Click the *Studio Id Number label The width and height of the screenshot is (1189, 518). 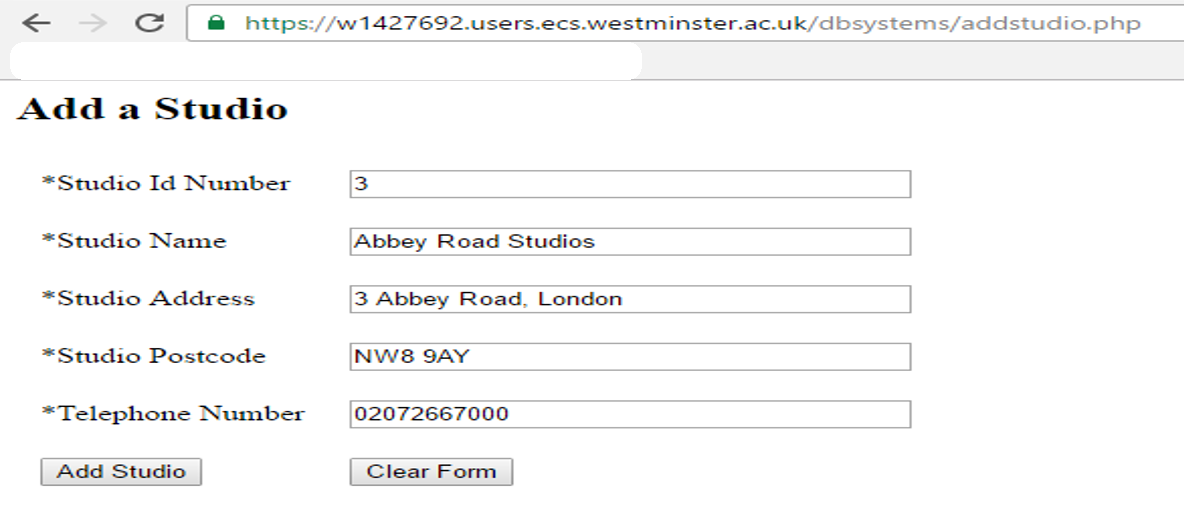coord(166,184)
